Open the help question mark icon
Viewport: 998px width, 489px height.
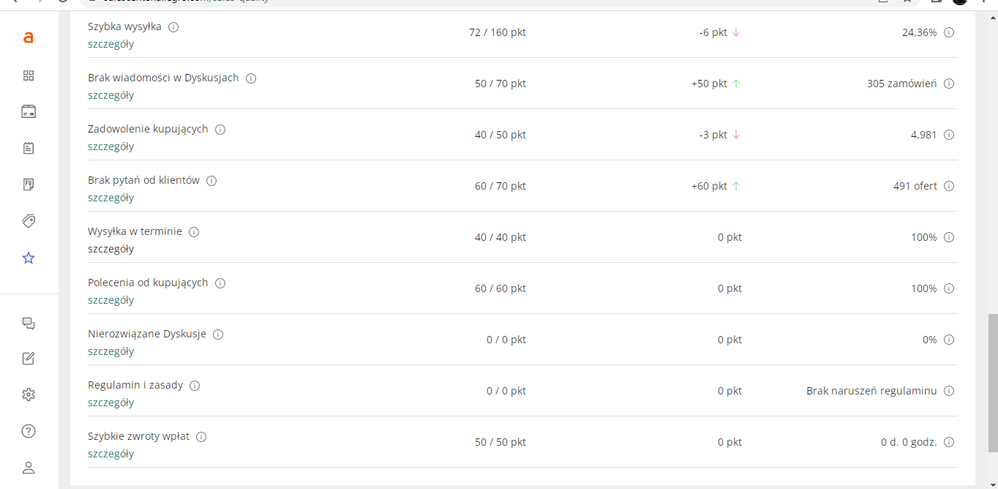pos(28,431)
